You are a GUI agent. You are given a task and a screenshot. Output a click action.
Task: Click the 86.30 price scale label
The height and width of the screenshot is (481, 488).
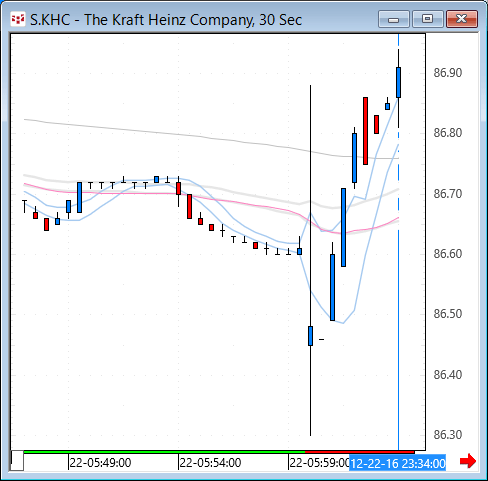point(447,435)
